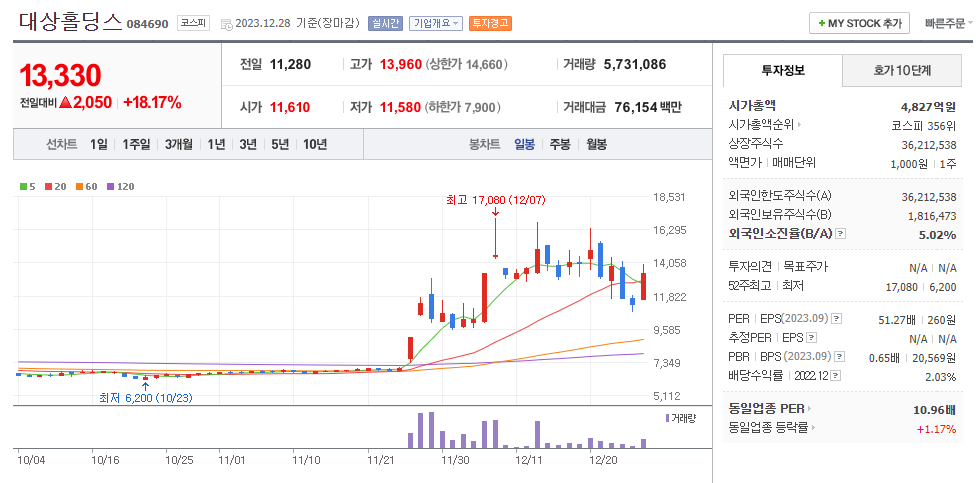Switch to the 투자정보 tab
The height and width of the screenshot is (483, 976).
click(783, 70)
